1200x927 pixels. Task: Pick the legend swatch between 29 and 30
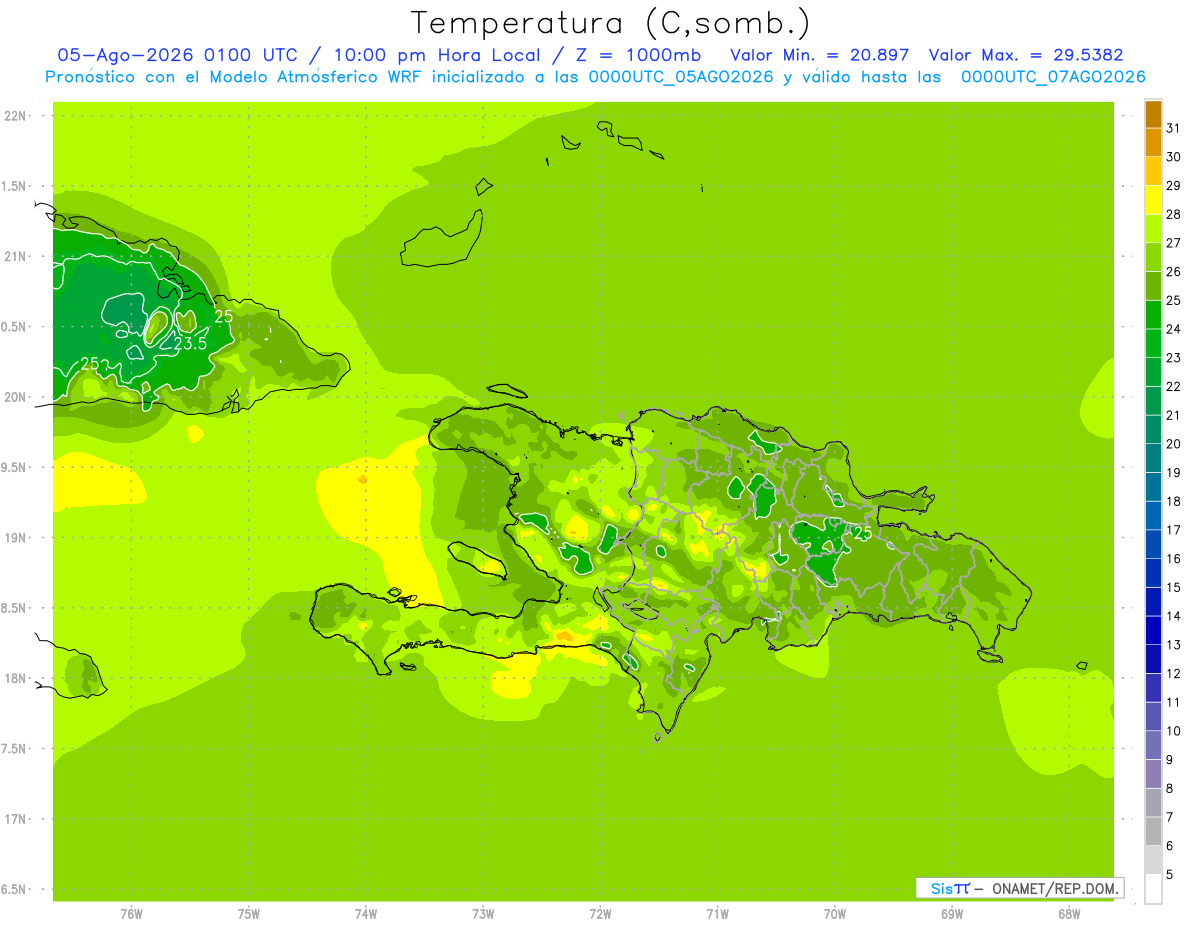coord(1153,171)
